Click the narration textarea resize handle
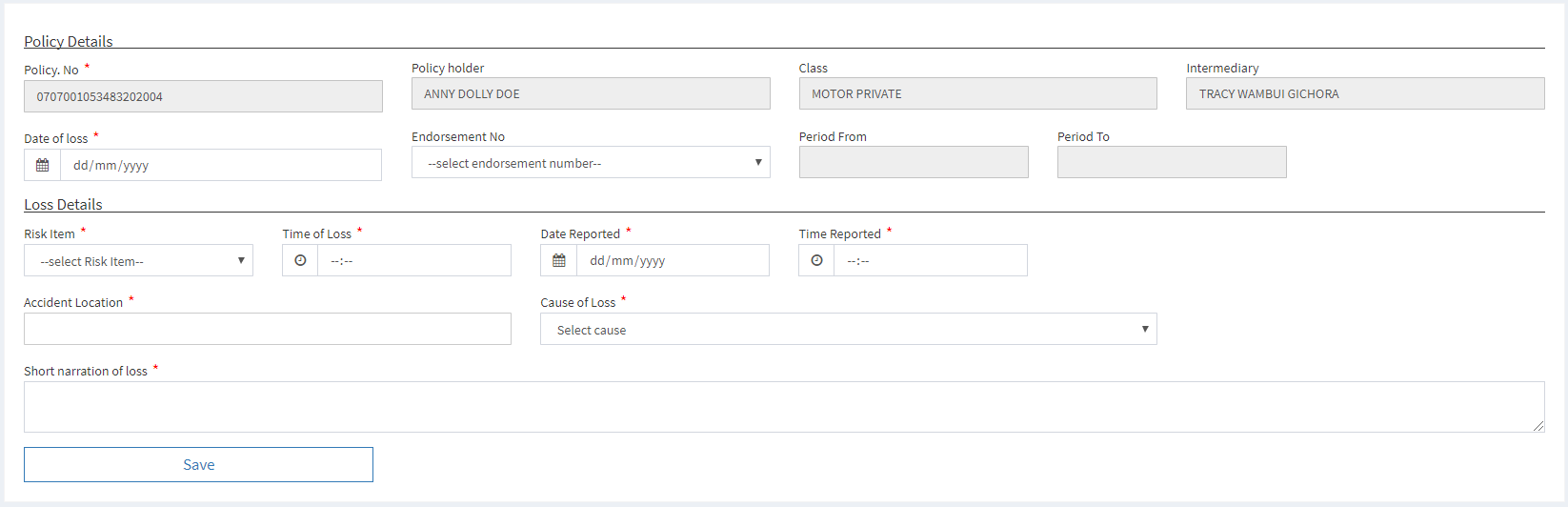 click(x=1538, y=427)
